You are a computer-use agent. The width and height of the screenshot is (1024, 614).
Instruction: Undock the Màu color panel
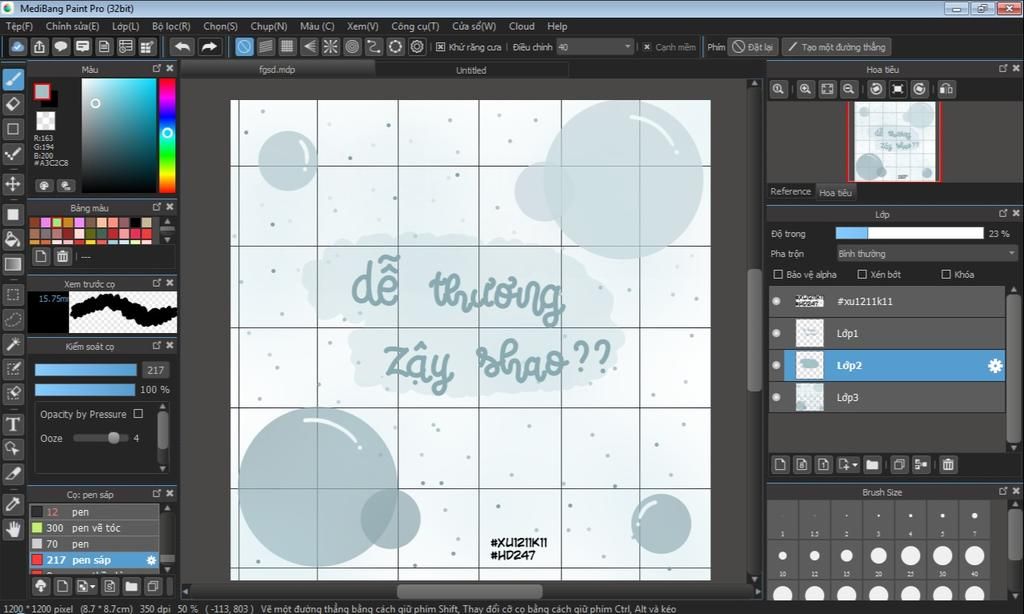pos(157,68)
